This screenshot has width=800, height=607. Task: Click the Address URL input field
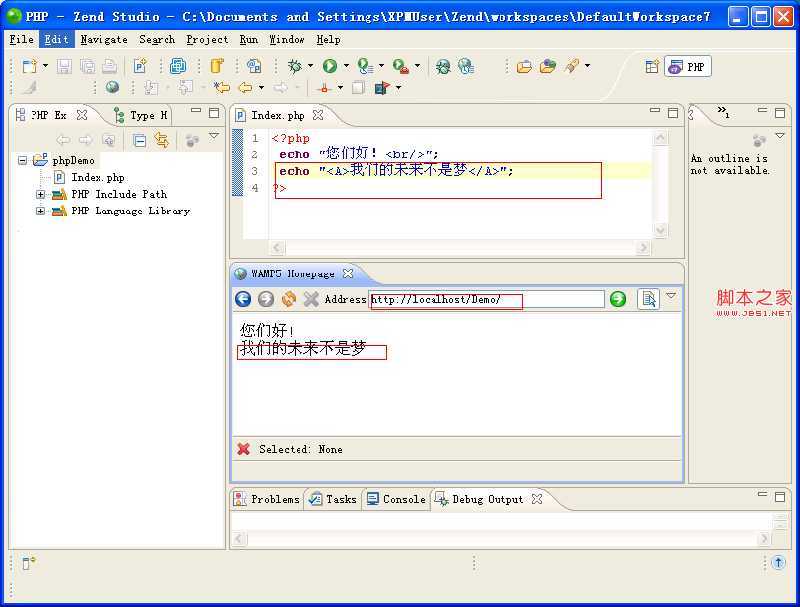coord(487,299)
